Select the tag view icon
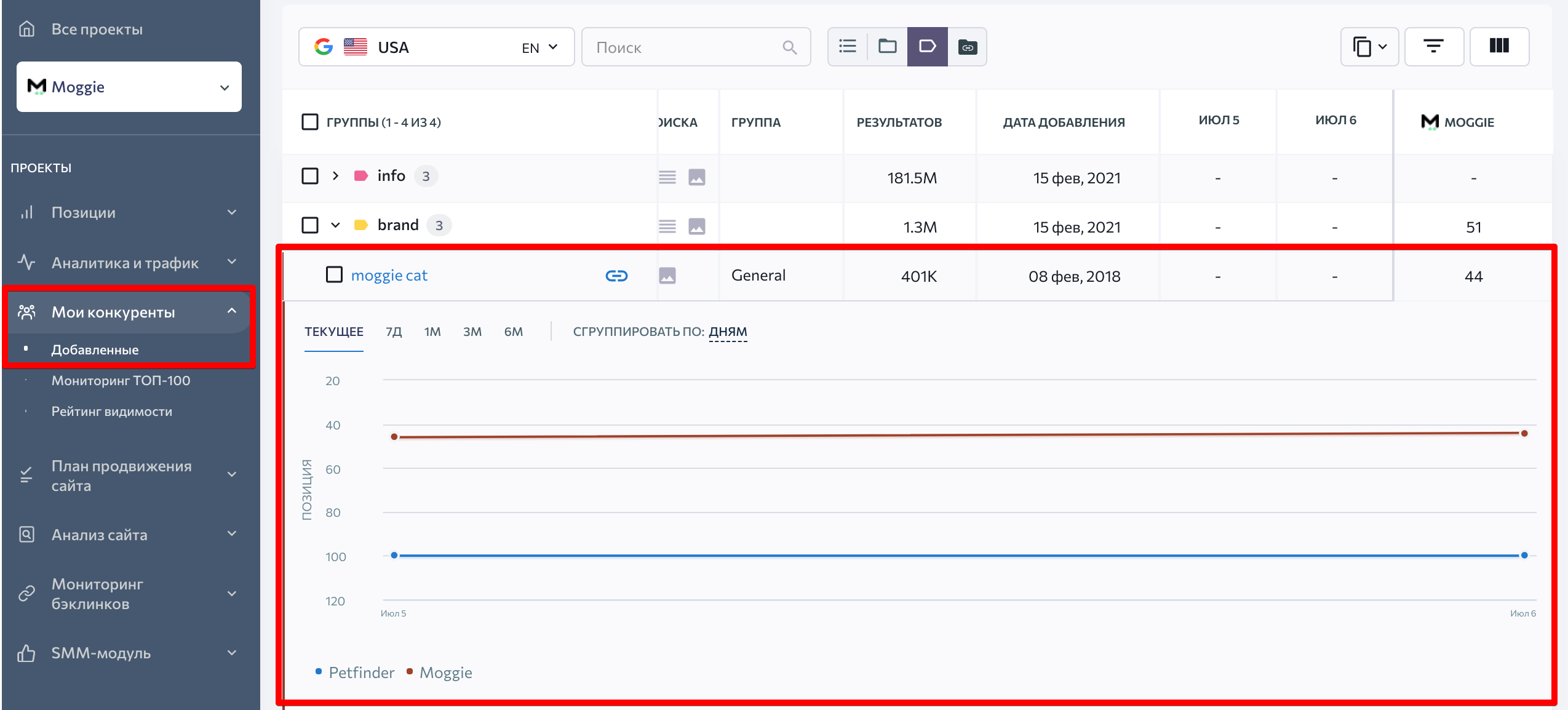This screenshot has height=710, width=1568. pos(928,46)
